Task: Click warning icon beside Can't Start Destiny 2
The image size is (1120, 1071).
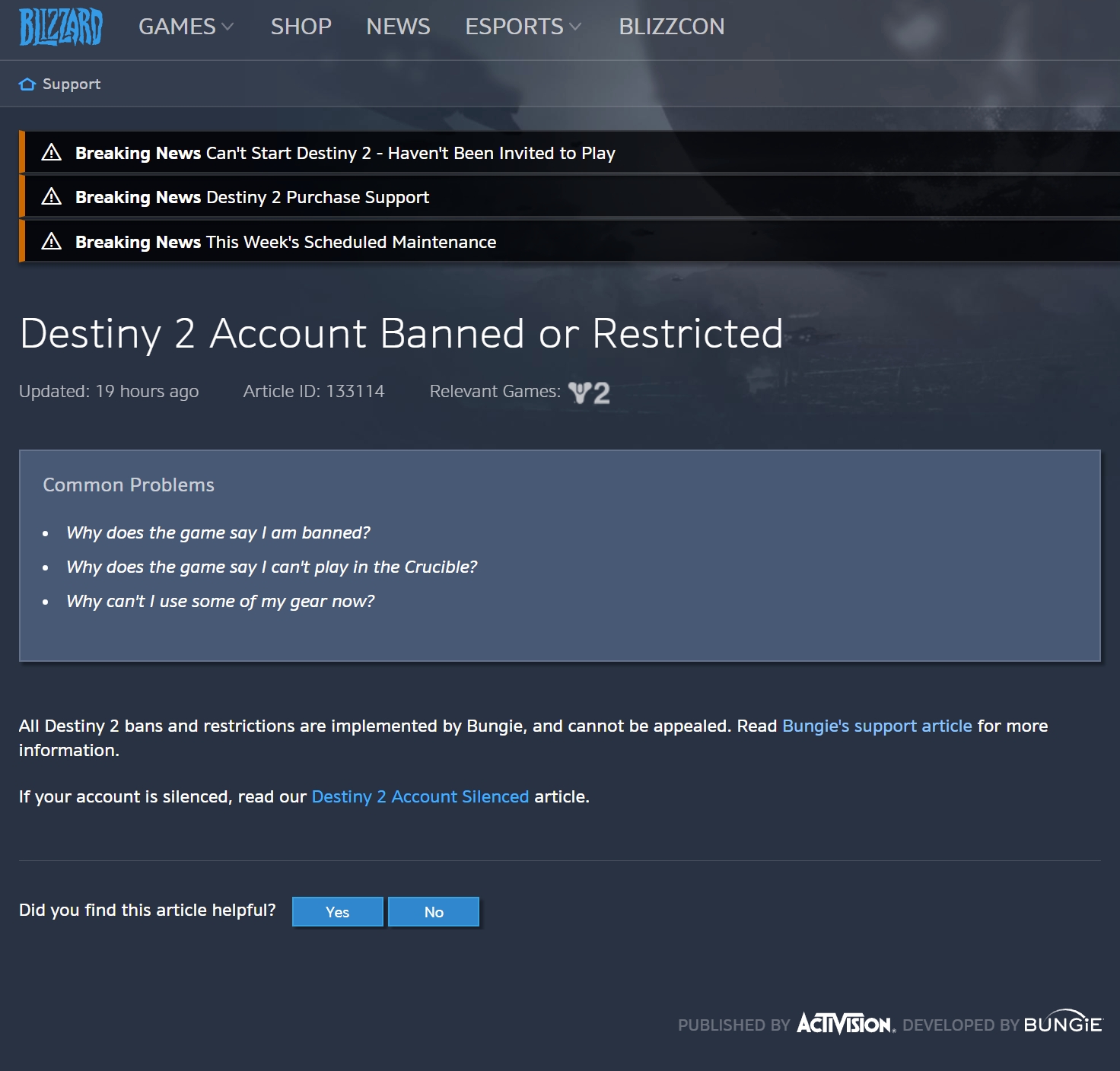Action: 51,153
